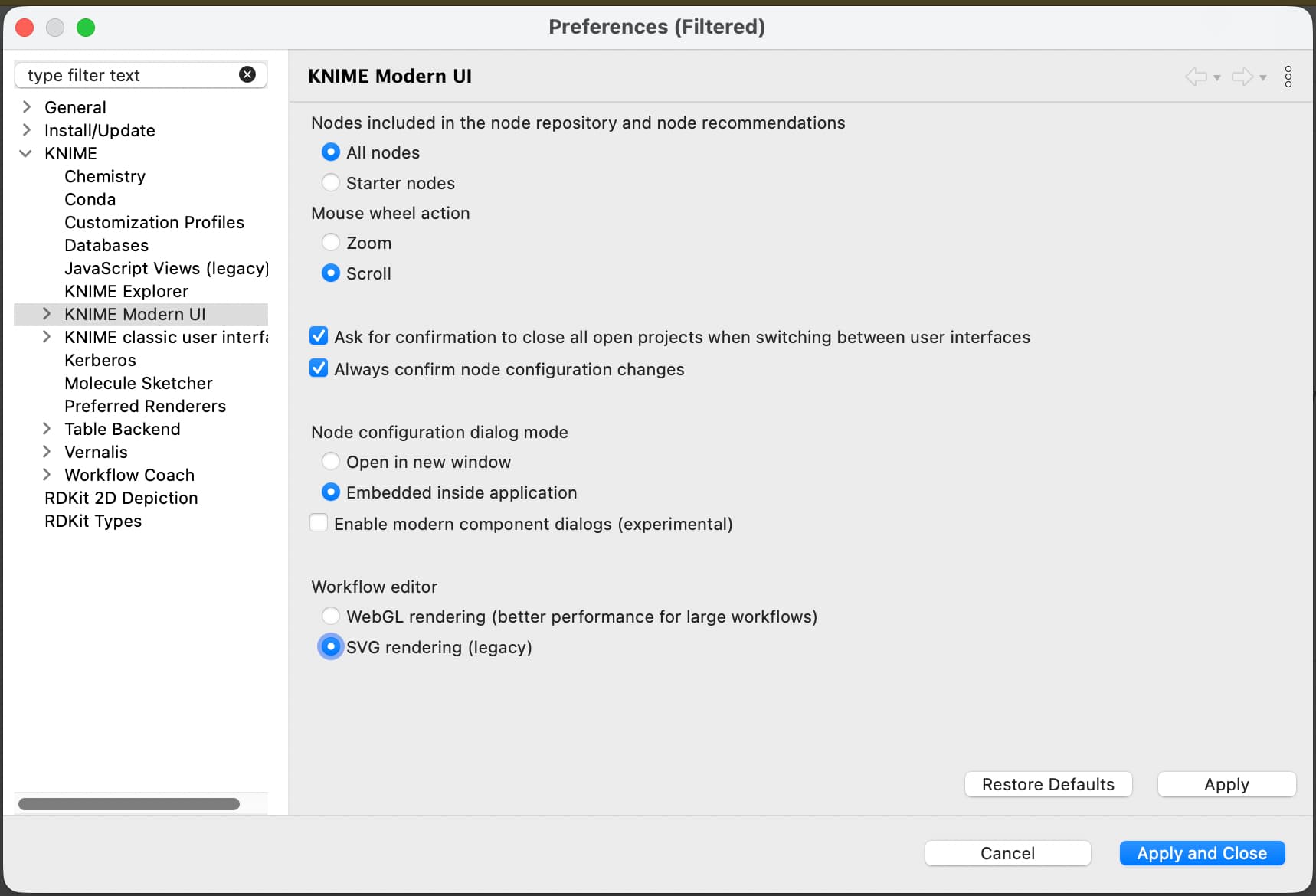Collapse the KNIME tree category
This screenshot has height=896, width=1316.
click(x=25, y=153)
